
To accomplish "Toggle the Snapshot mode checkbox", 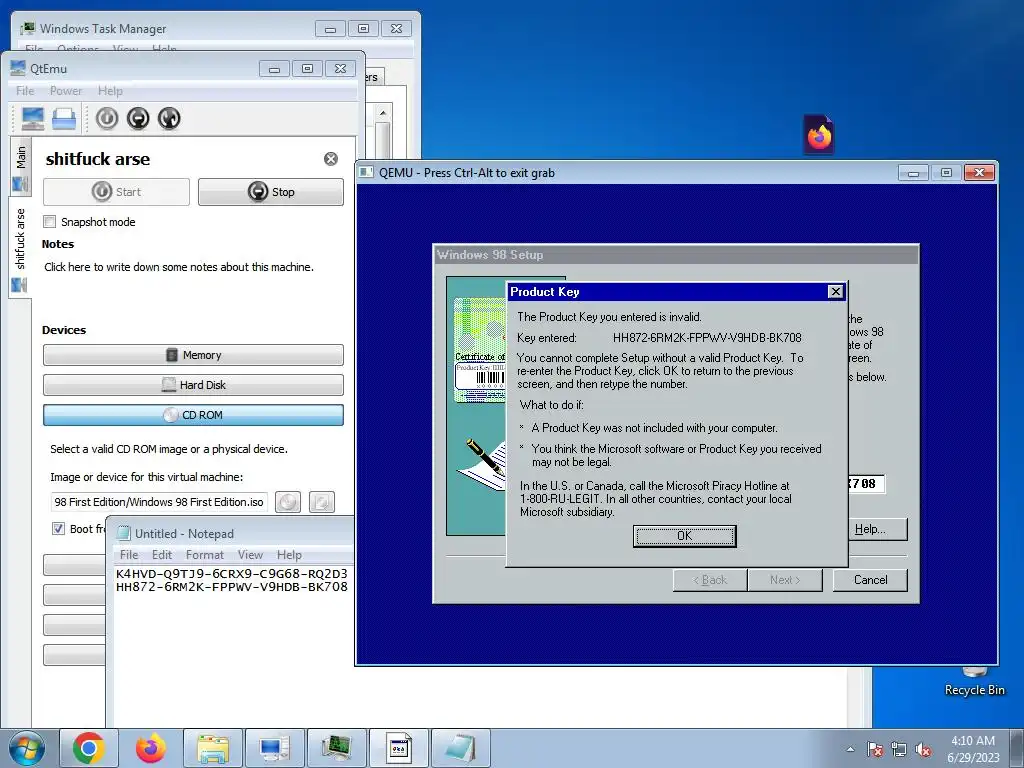I will (x=50, y=221).
